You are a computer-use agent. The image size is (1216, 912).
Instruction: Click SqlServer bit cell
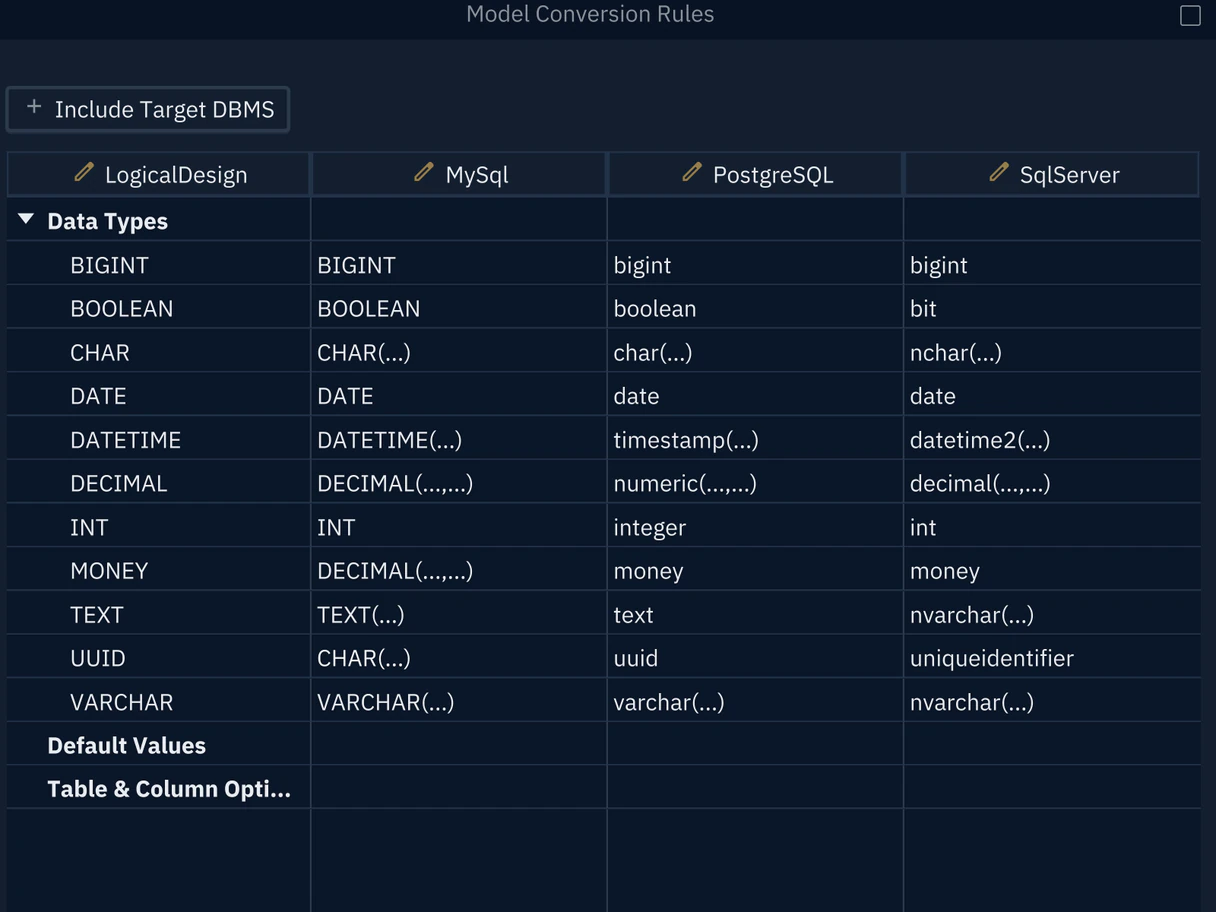(x=1052, y=309)
